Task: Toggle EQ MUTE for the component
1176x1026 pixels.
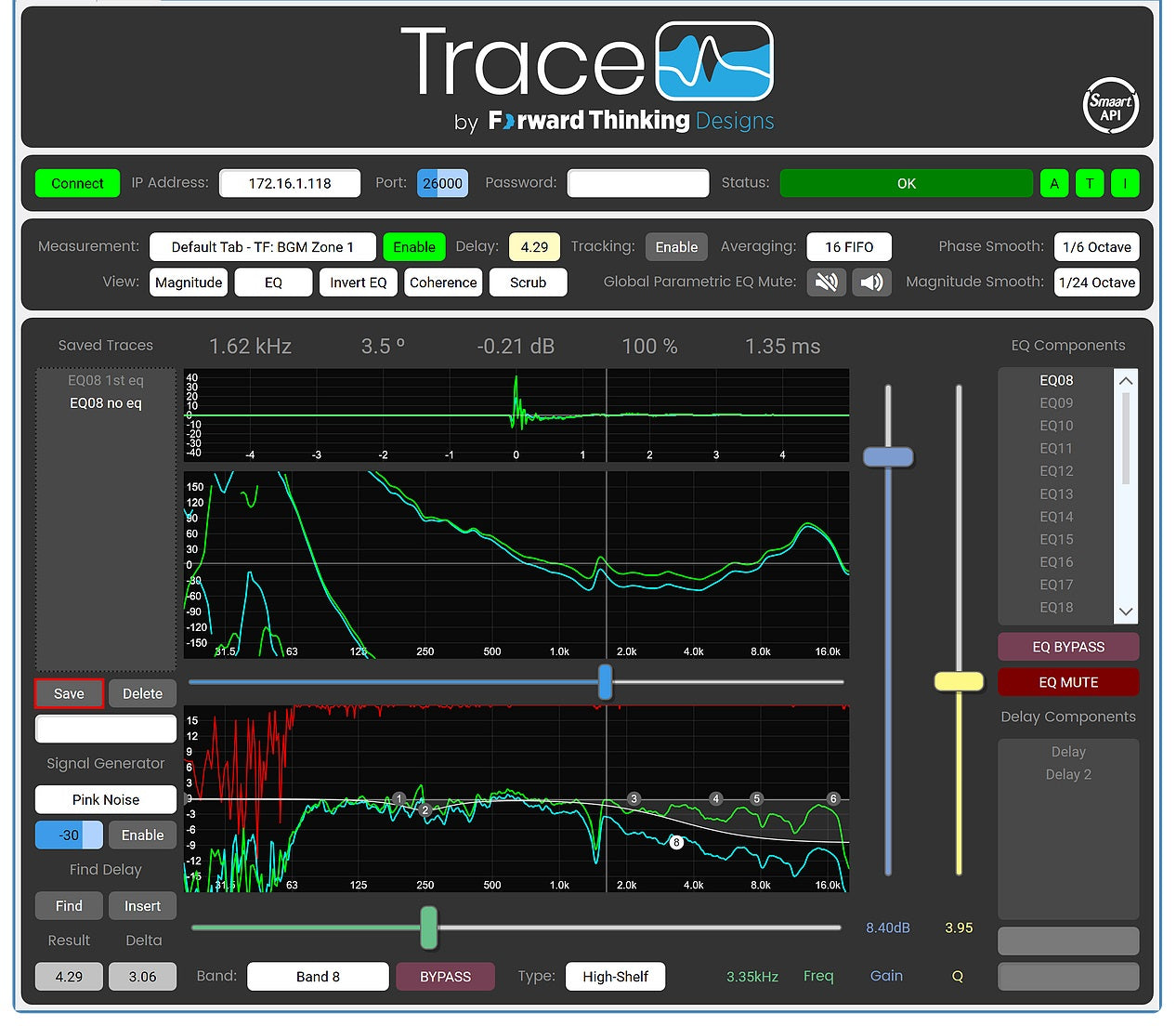Action: tap(1068, 682)
